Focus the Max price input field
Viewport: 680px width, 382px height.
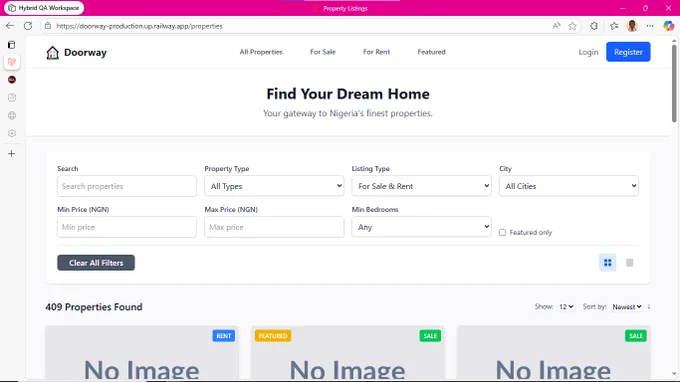click(x=274, y=227)
